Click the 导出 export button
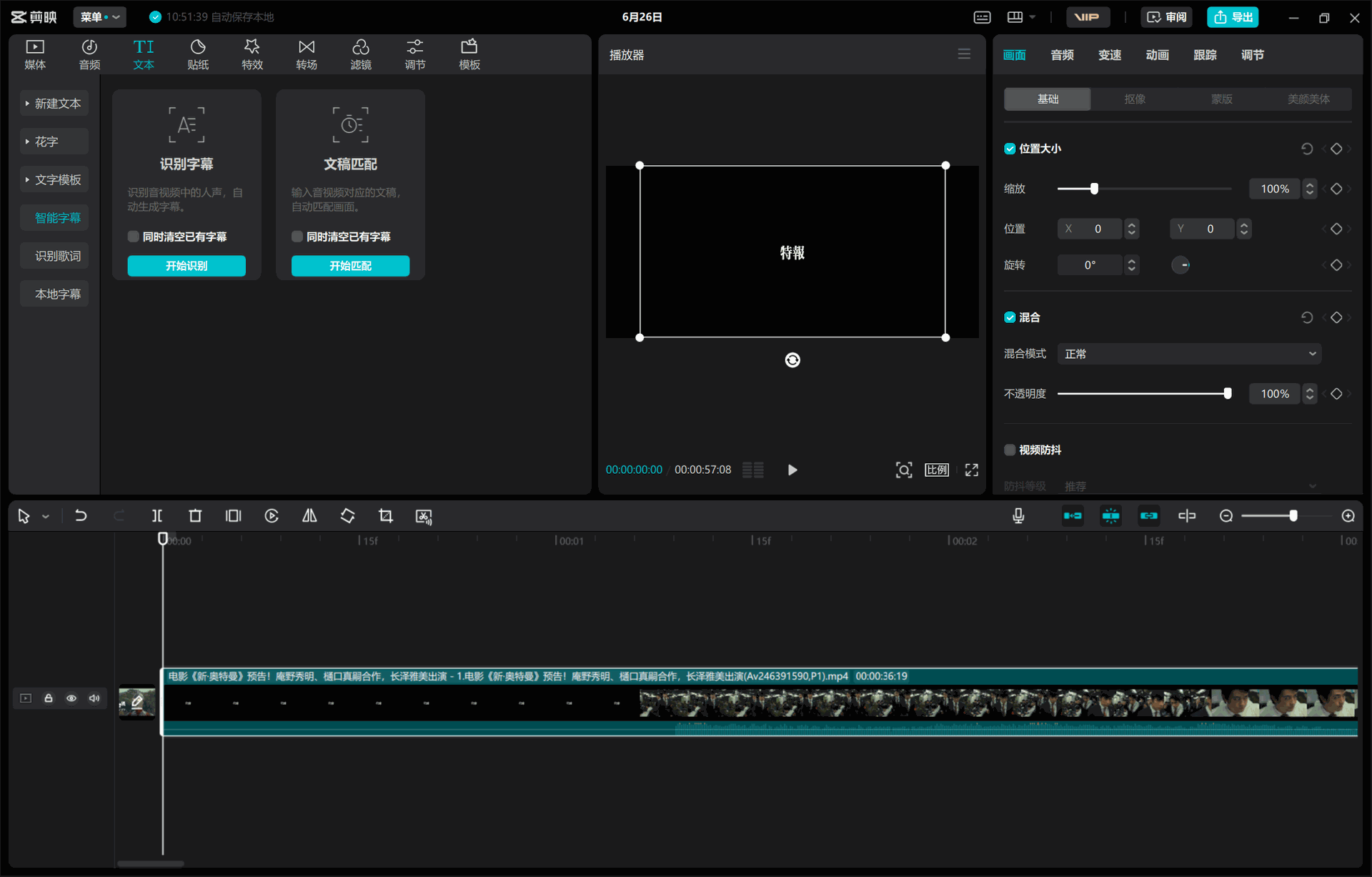Viewport: 1372px width, 877px height. click(x=1233, y=17)
